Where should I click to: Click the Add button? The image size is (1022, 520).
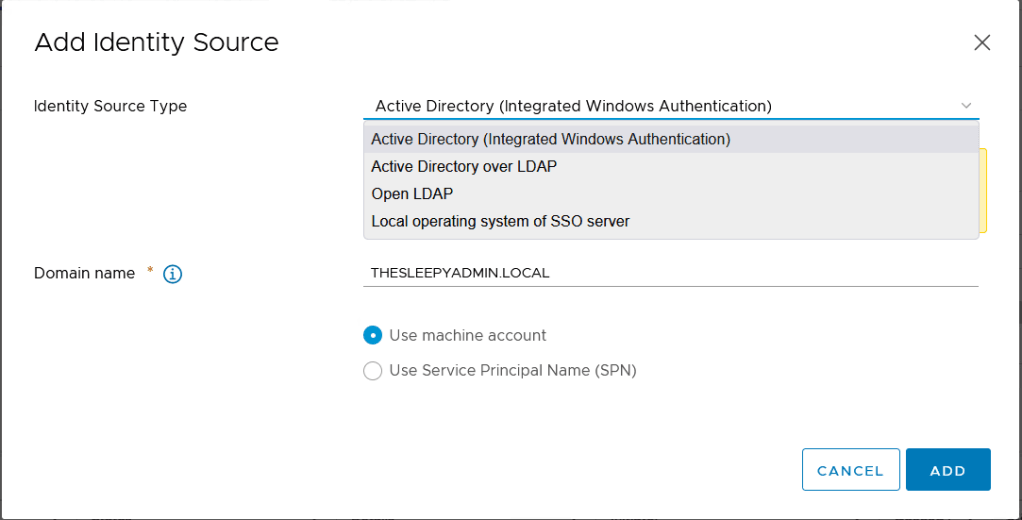[x=947, y=470]
